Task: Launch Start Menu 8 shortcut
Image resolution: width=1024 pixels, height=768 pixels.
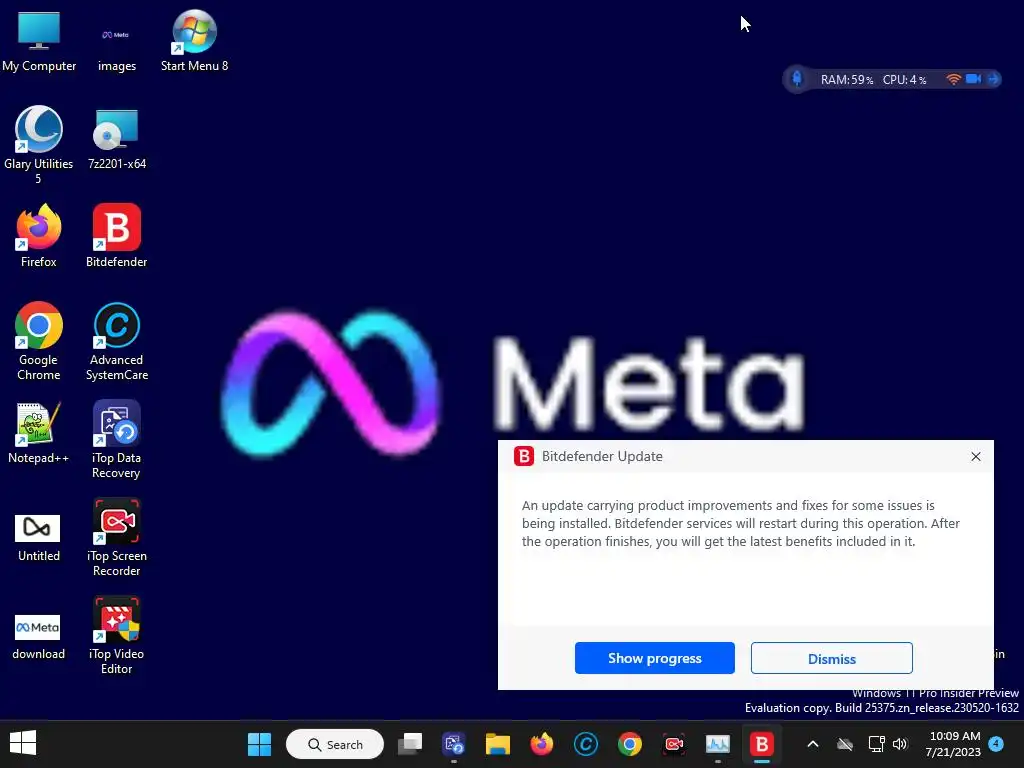Action: (194, 40)
